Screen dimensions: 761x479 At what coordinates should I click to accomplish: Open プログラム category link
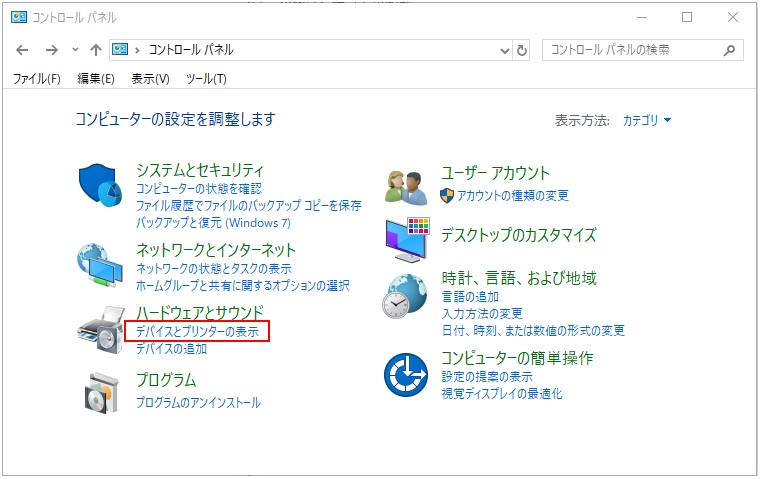166,380
